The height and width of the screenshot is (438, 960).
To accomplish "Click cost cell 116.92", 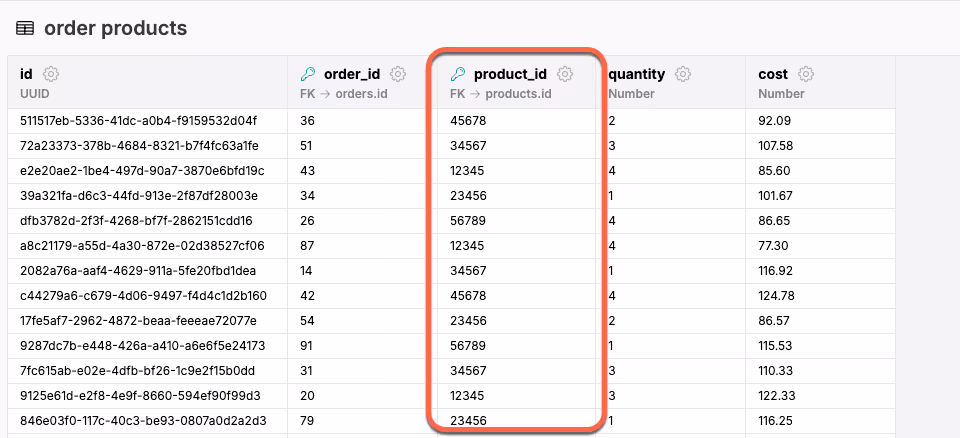I will (820, 271).
